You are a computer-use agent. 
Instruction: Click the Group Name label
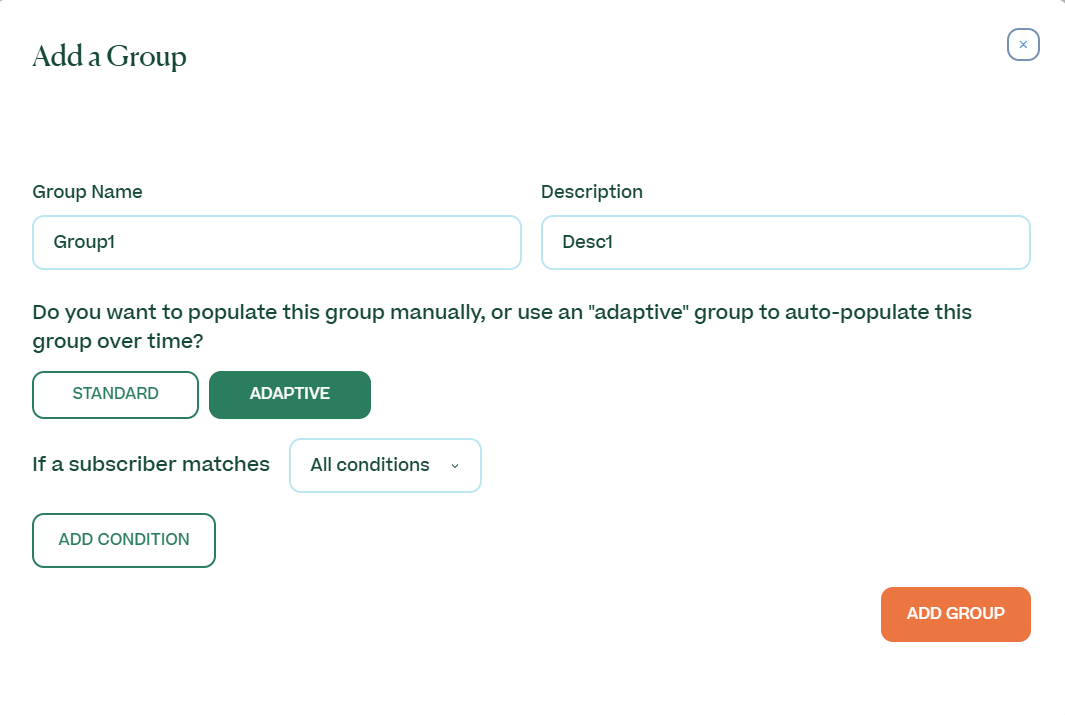(88, 192)
